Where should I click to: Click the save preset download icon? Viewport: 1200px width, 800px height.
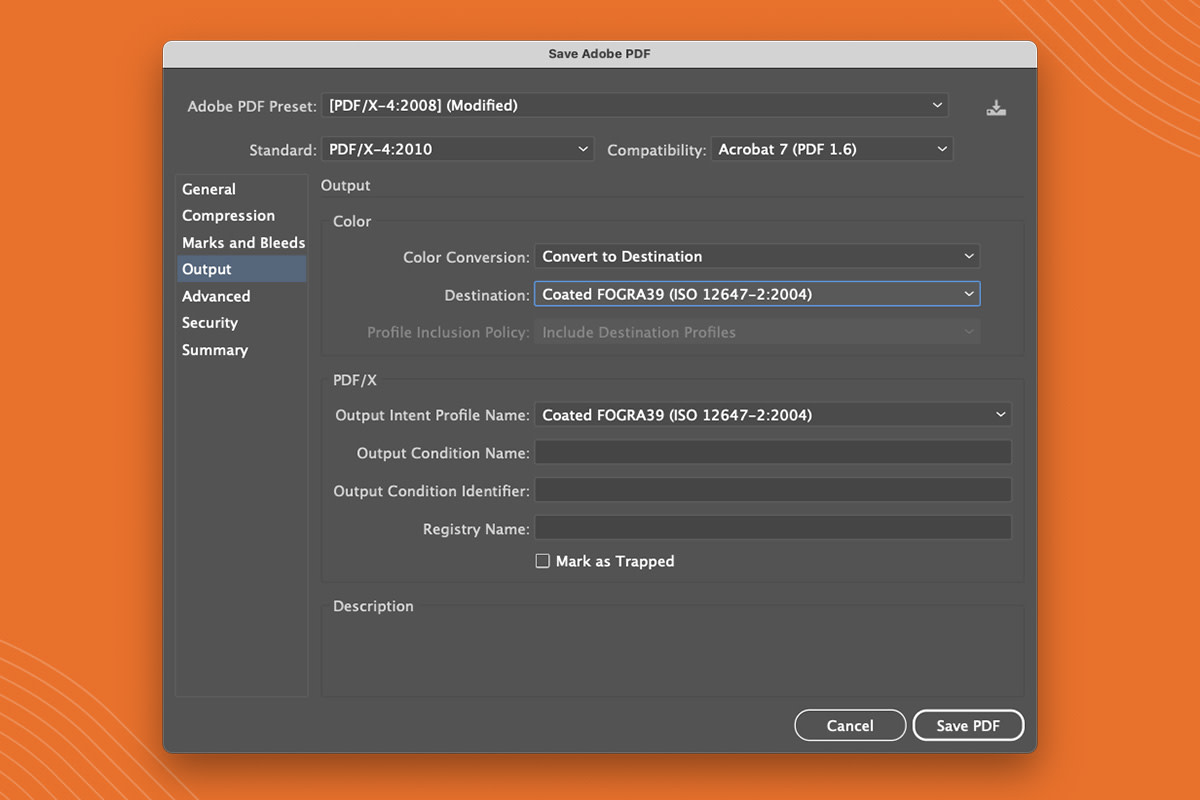point(995,106)
